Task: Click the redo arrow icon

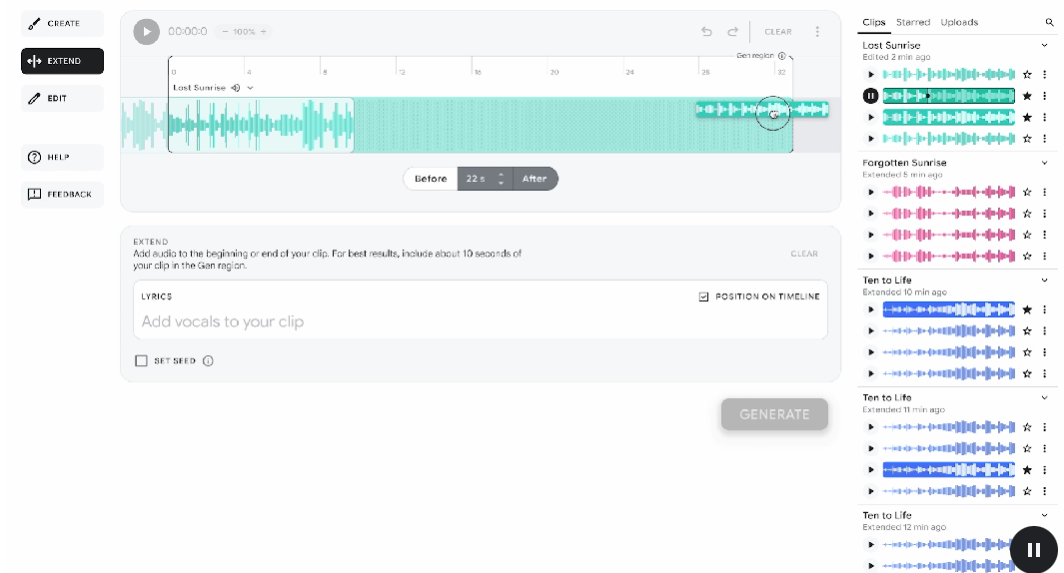Action: pyautogui.click(x=733, y=32)
